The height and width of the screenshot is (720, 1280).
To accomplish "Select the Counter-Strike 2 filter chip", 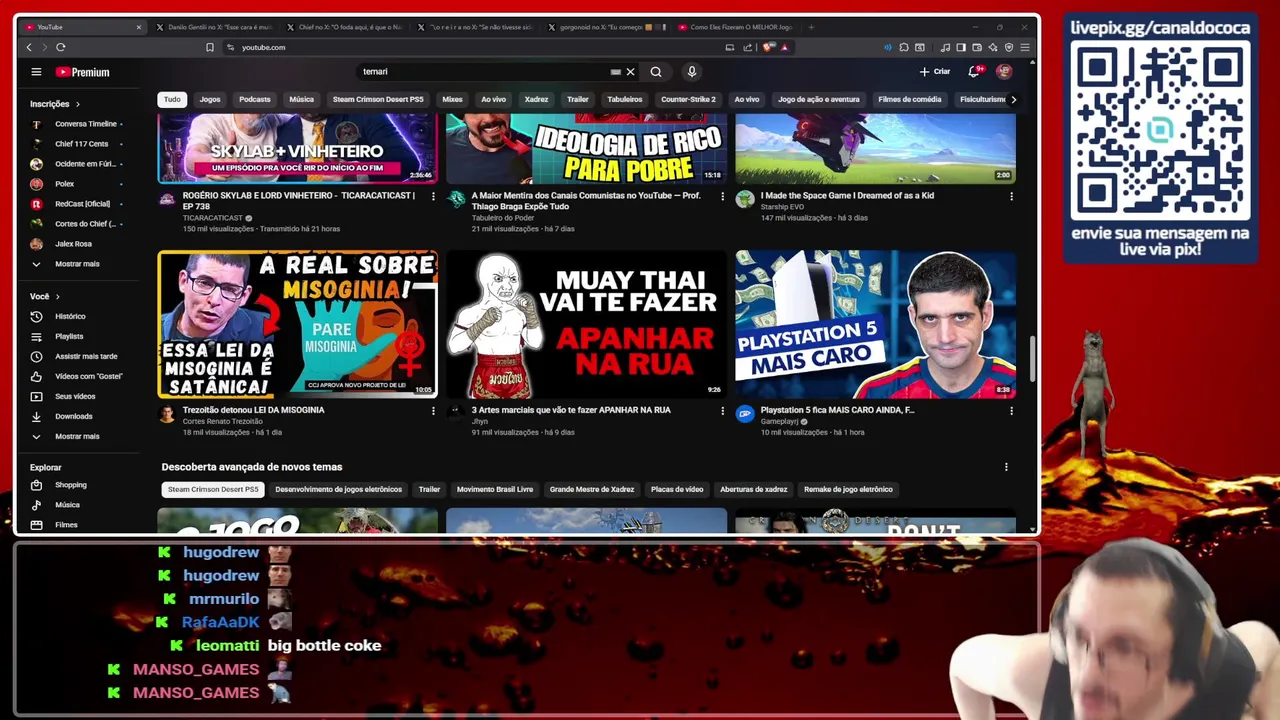I will point(688,99).
